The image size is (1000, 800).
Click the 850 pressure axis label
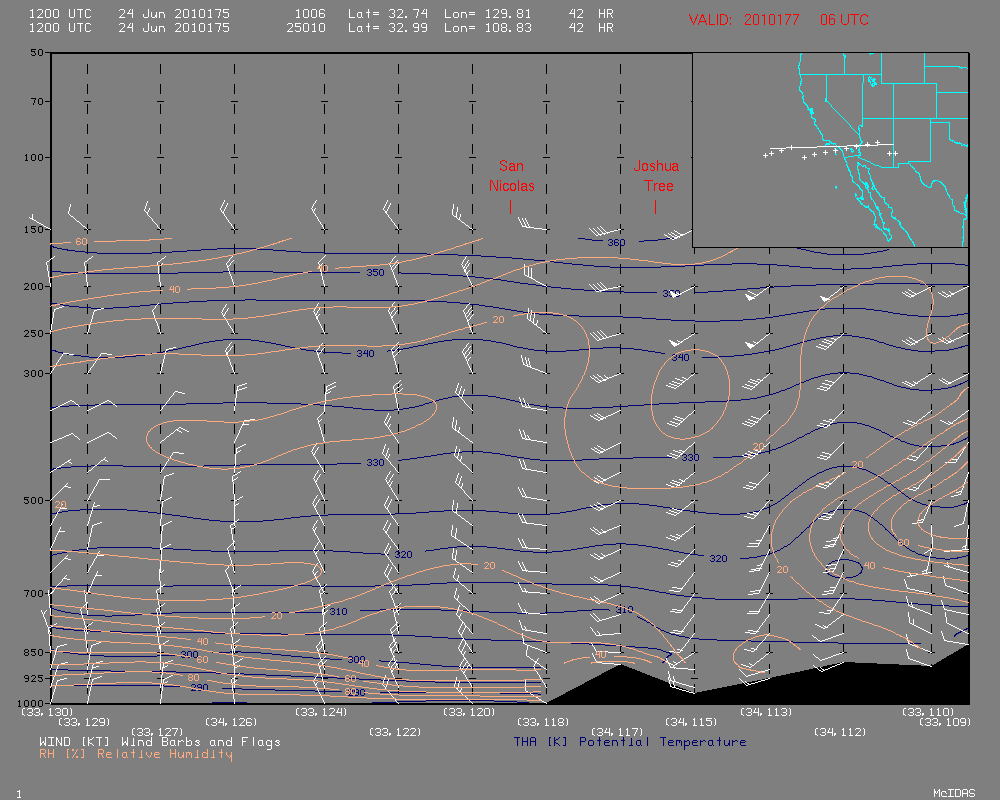click(x=34, y=653)
